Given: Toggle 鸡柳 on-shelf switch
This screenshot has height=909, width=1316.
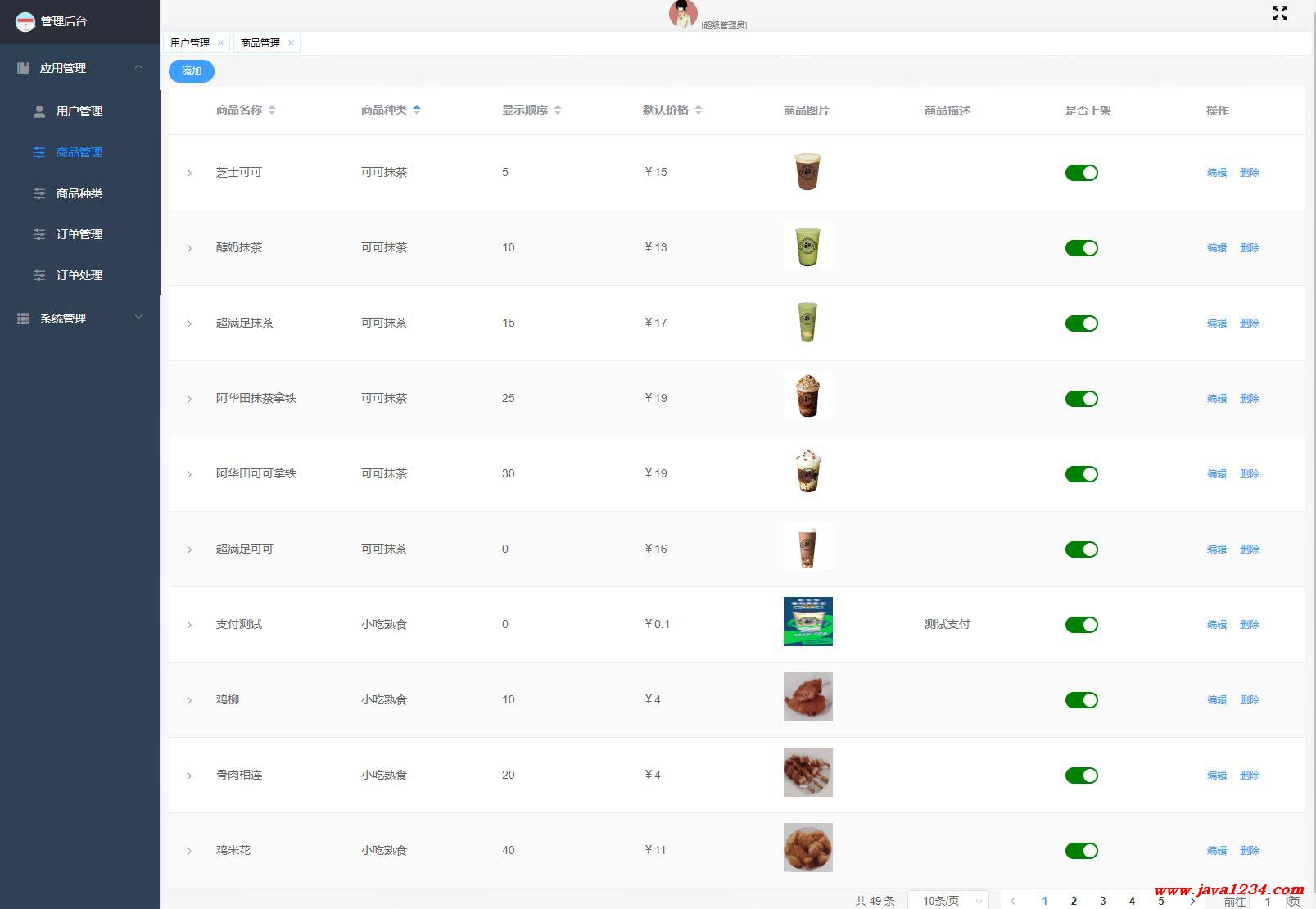Looking at the screenshot, I should click(x=1081, y=700).
